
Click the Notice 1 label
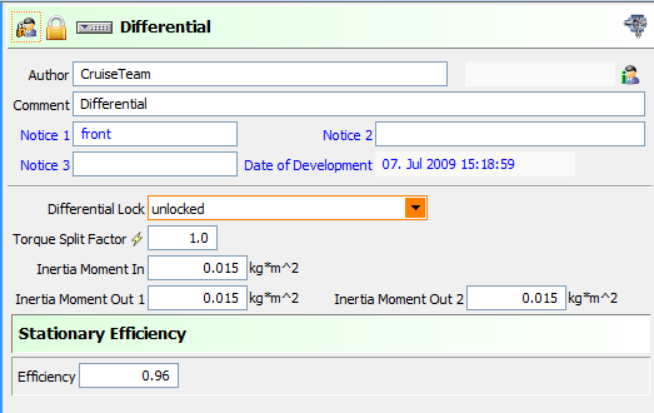coord(45,135)
